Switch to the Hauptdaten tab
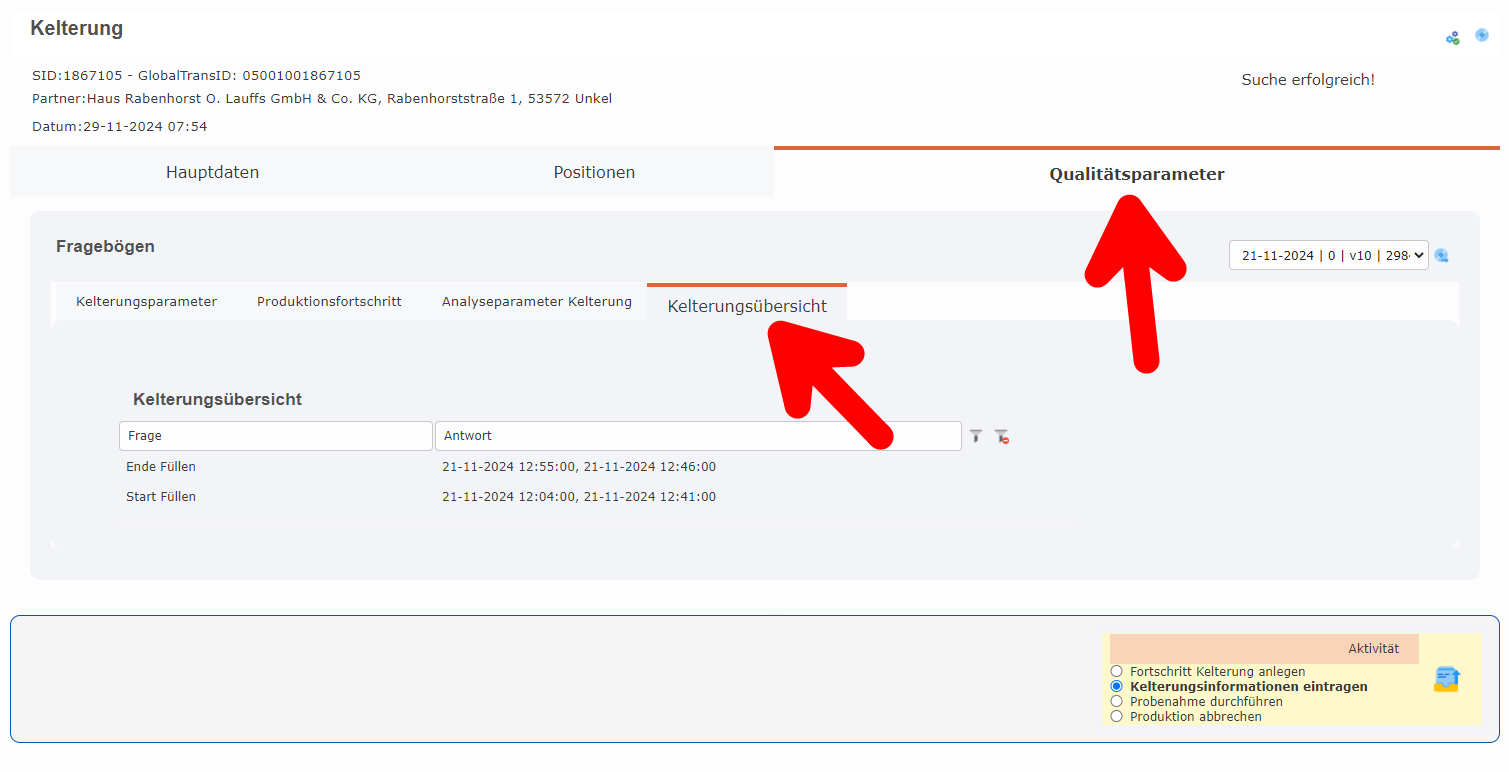This screenshot has height=772, width=1509. (212, 171)
